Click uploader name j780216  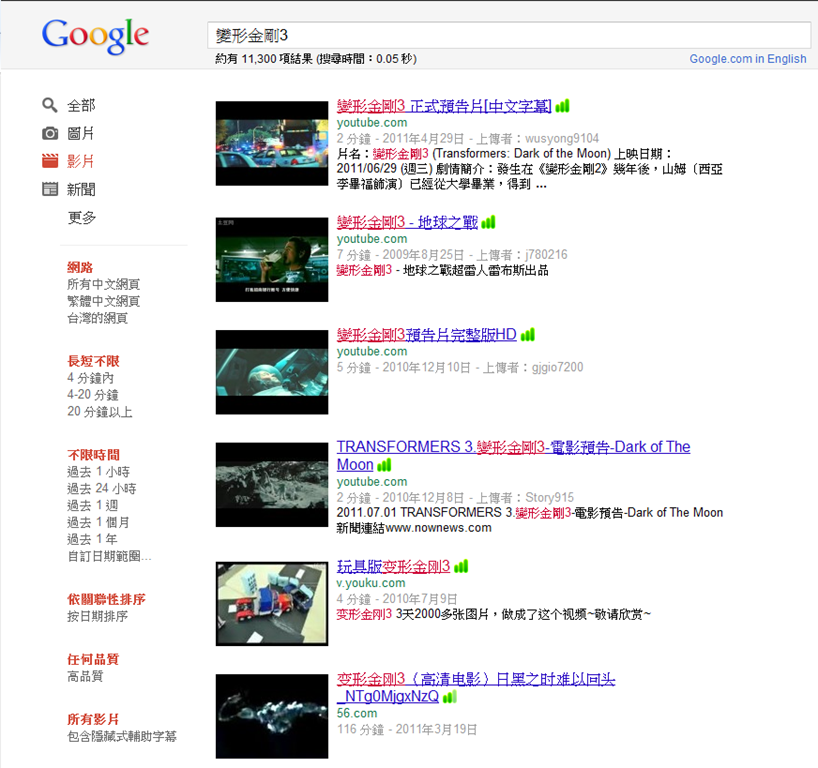[x=546, y=255]
